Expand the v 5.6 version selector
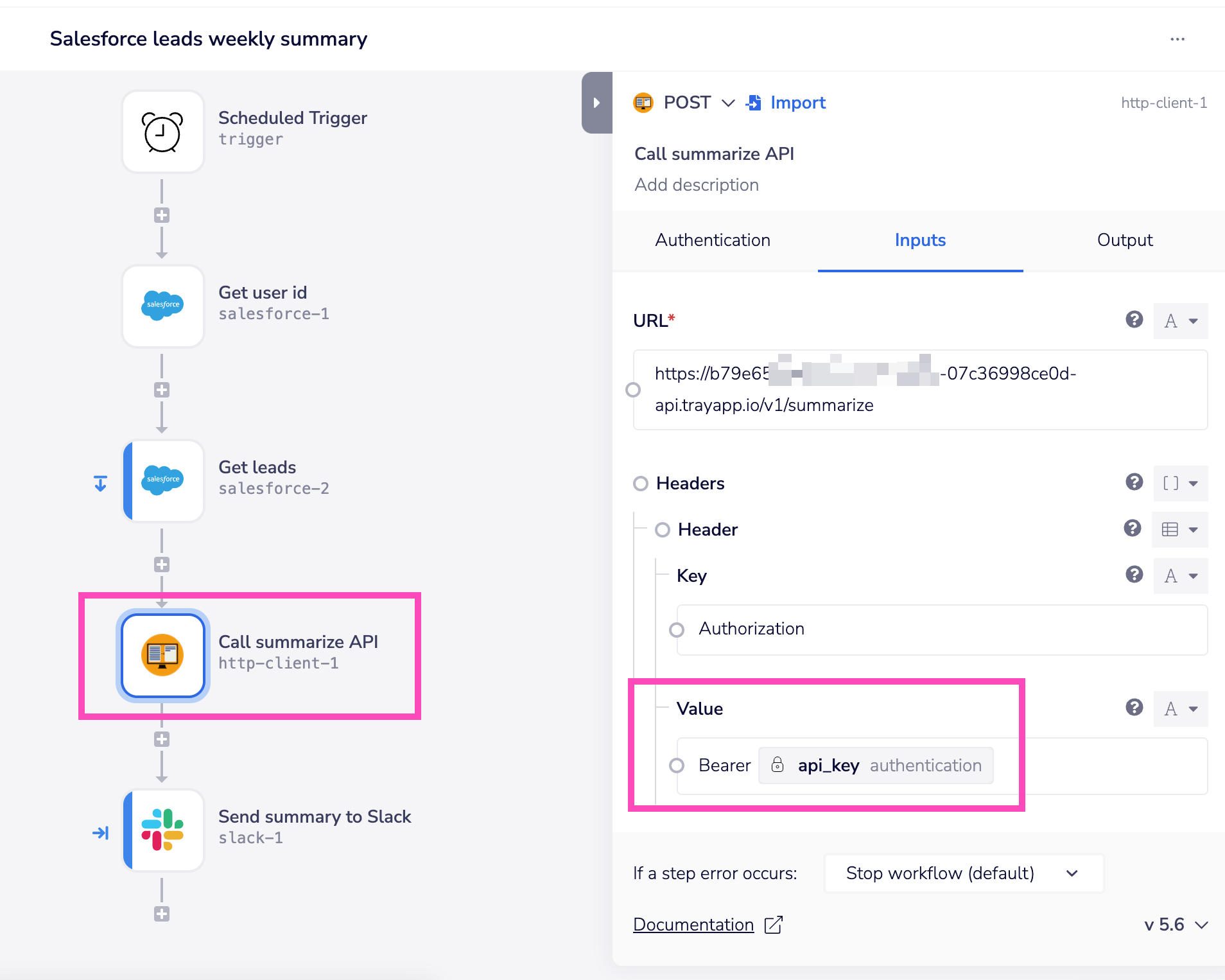Image resolution: width=1225 pixels, height=980 pixels. (x=1175, y=925)
